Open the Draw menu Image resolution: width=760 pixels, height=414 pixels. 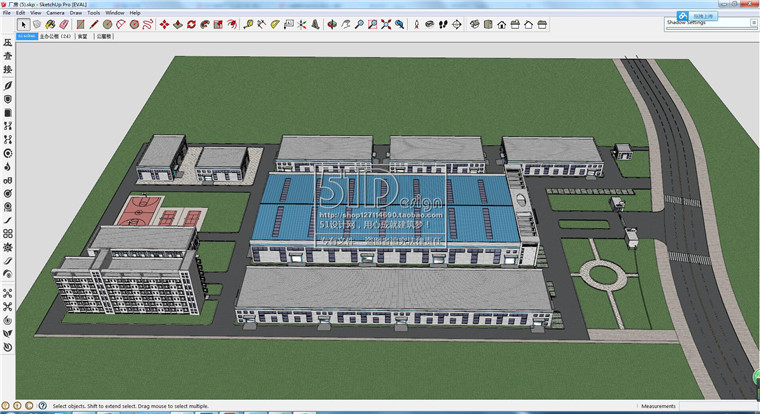coord(76,13)
